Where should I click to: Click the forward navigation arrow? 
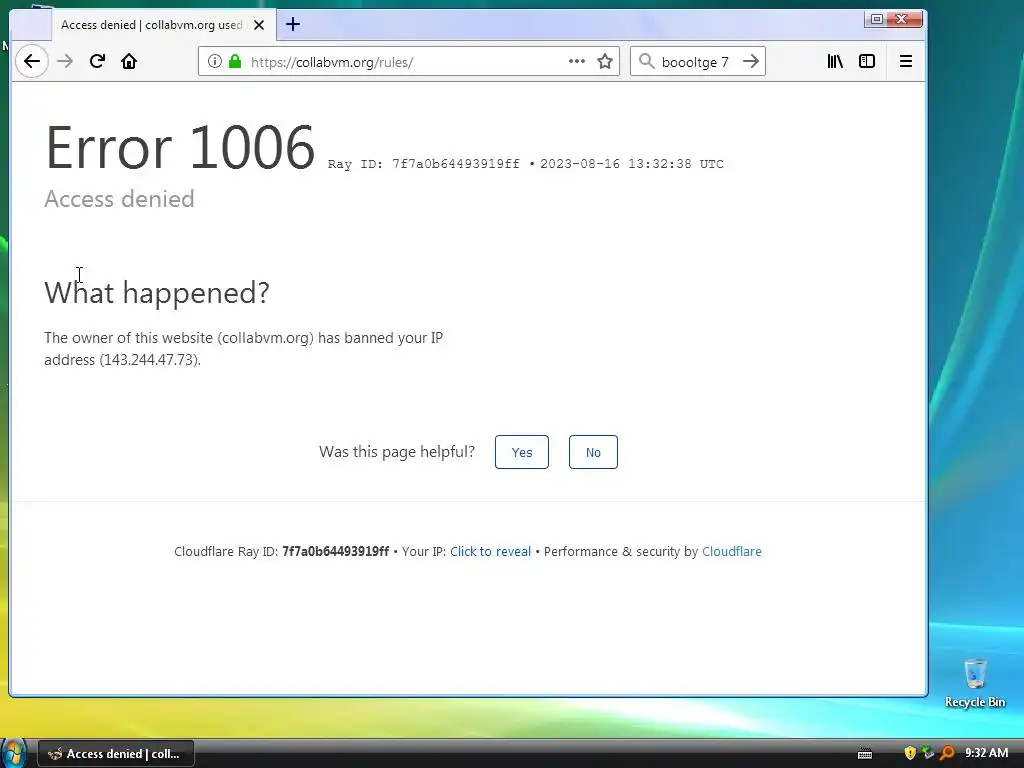pyautogui.click(x=65, y=61)
